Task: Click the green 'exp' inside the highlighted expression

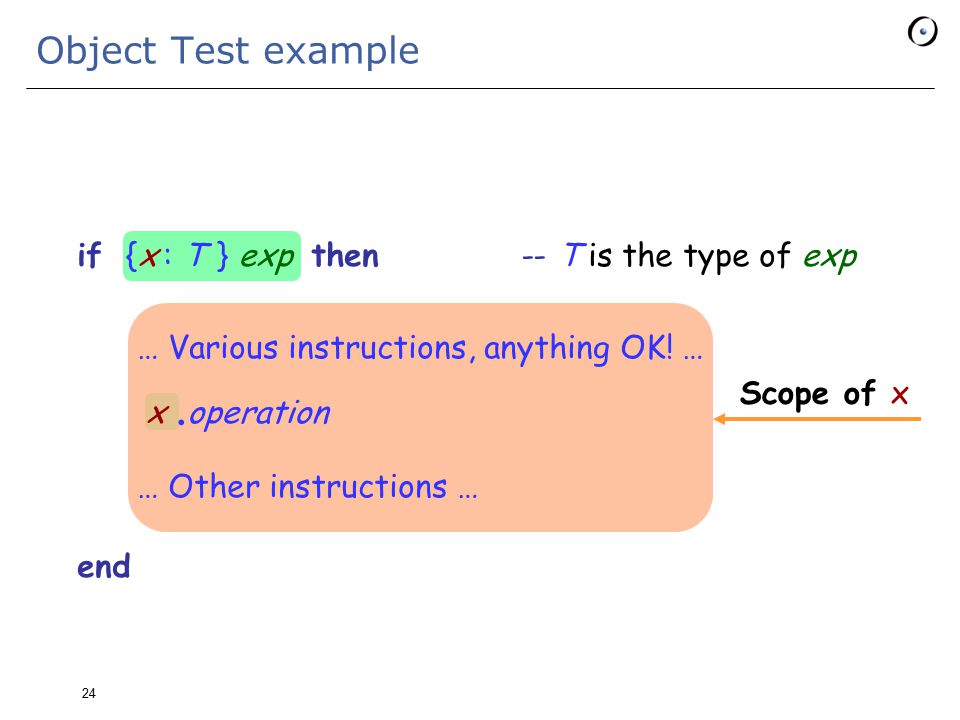Action: (x=268, y=257)
